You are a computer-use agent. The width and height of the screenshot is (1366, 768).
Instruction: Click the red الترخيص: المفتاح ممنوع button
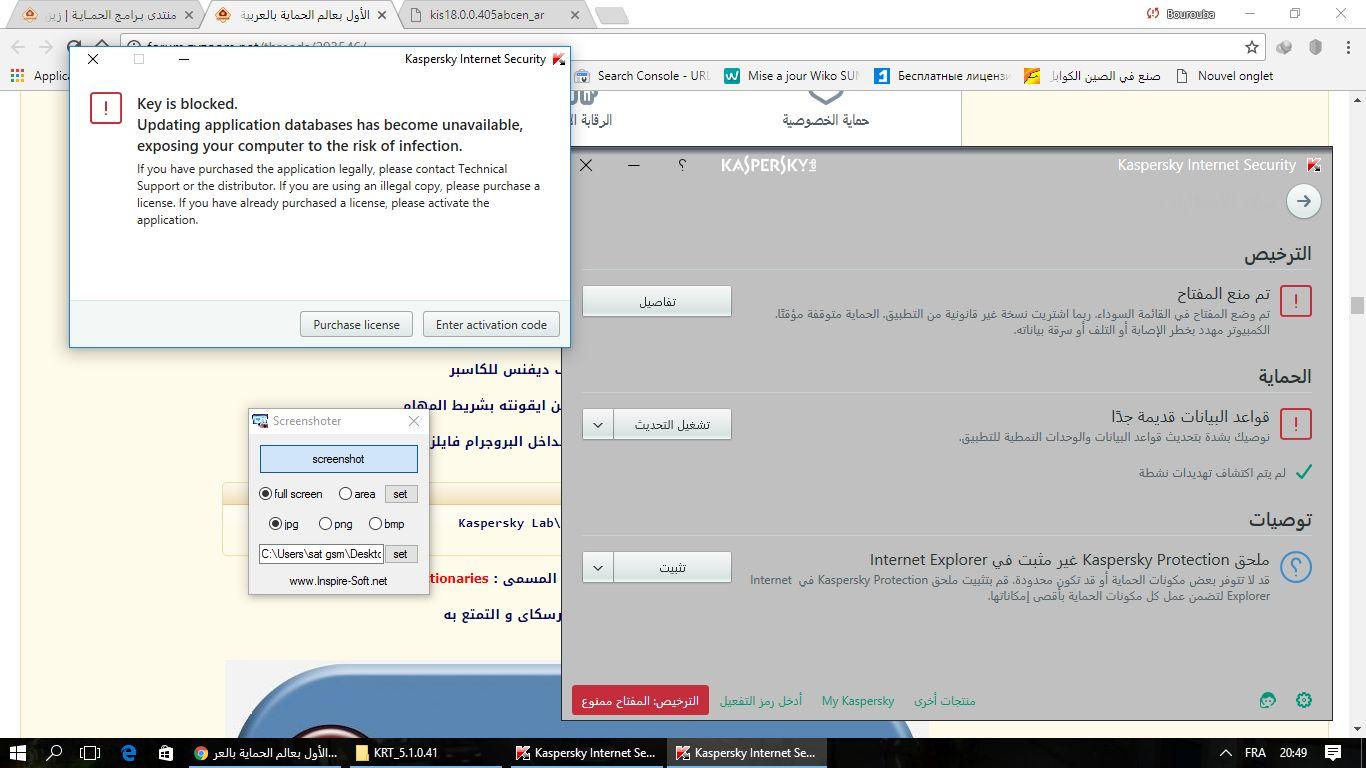[640, 700]
